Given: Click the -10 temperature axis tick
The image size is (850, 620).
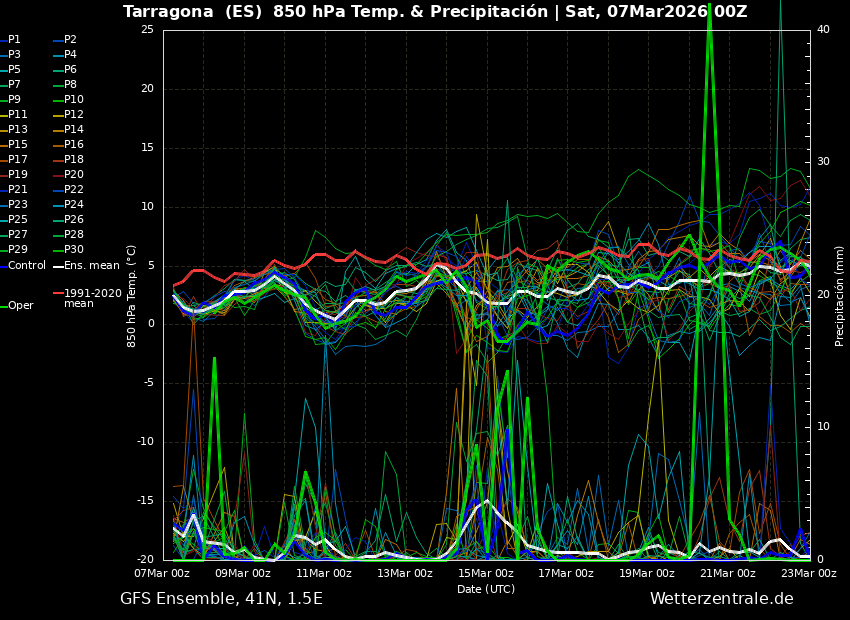Looking at the screenshot, I should pos(146,442).
